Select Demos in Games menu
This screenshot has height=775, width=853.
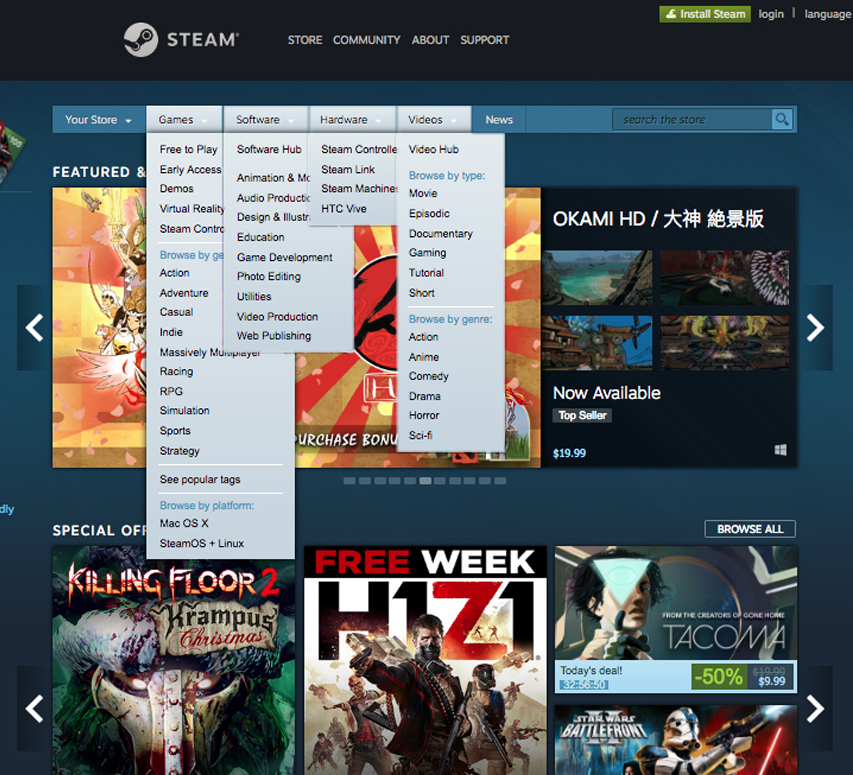[176, 188]
